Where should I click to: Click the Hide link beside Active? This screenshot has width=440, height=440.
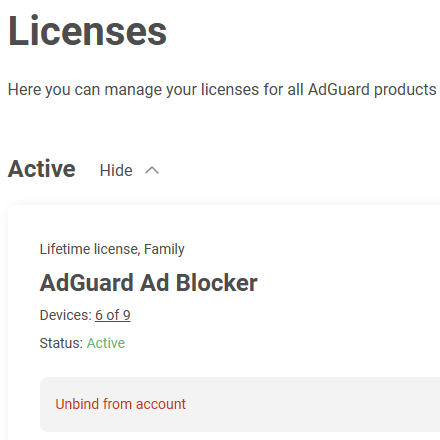tap(116, 170)
